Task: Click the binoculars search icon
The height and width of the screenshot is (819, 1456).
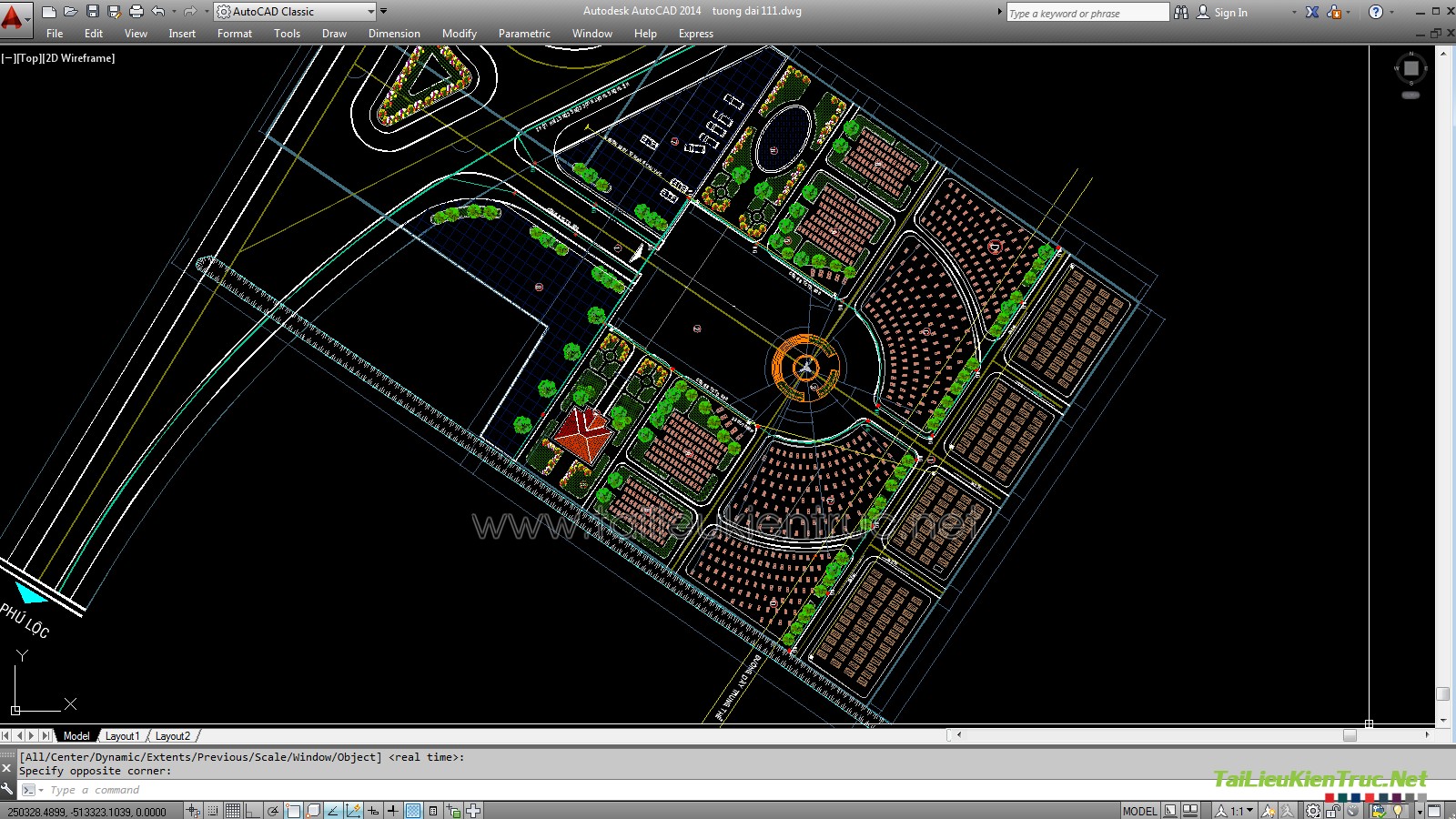Action: (x=1181, y=12)
